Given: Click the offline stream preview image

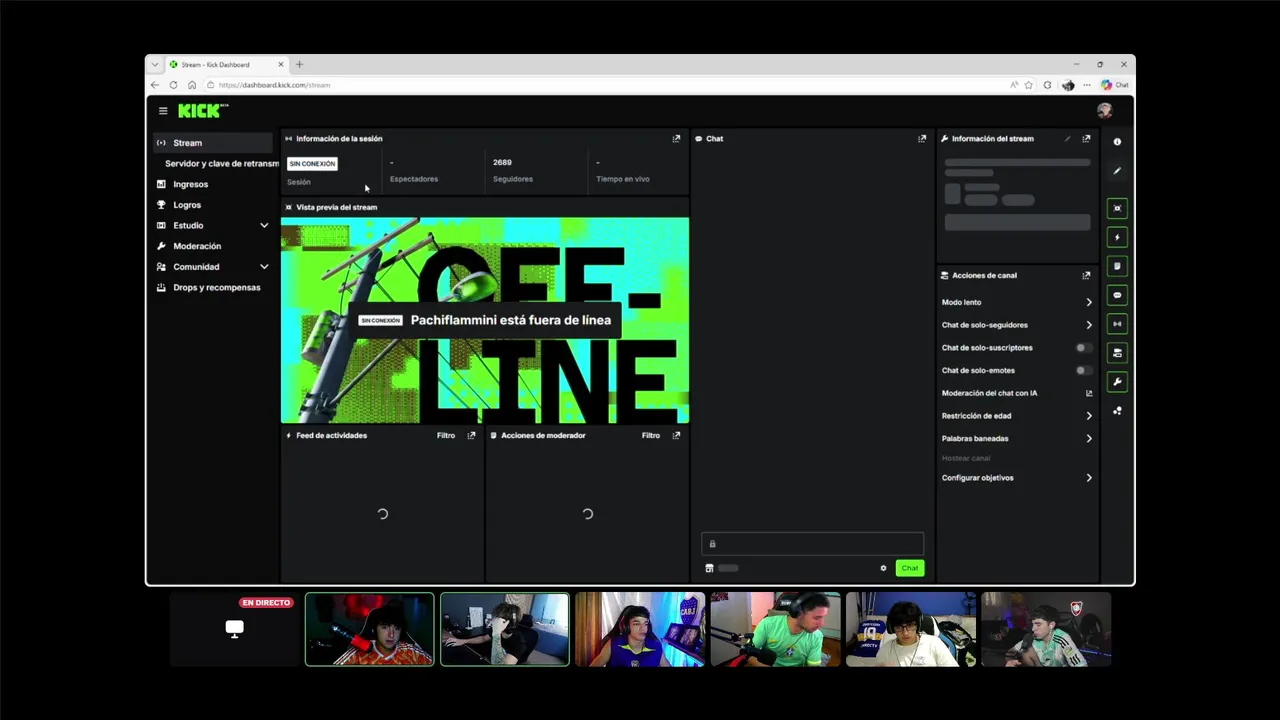Looking at the screenshot, I should pos(485,320).
